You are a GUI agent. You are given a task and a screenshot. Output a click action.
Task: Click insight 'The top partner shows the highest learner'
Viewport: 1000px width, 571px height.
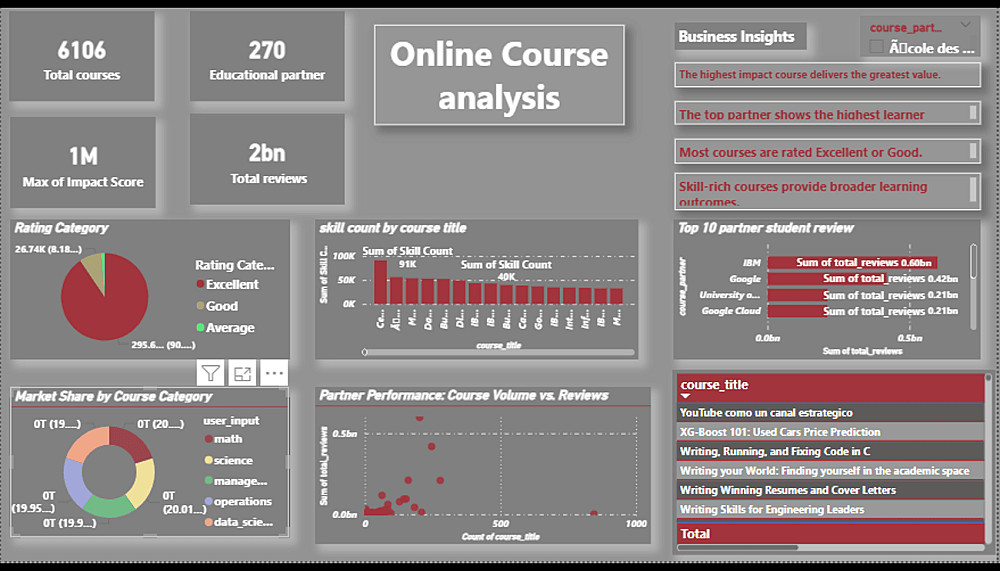(x=827, y=114)
